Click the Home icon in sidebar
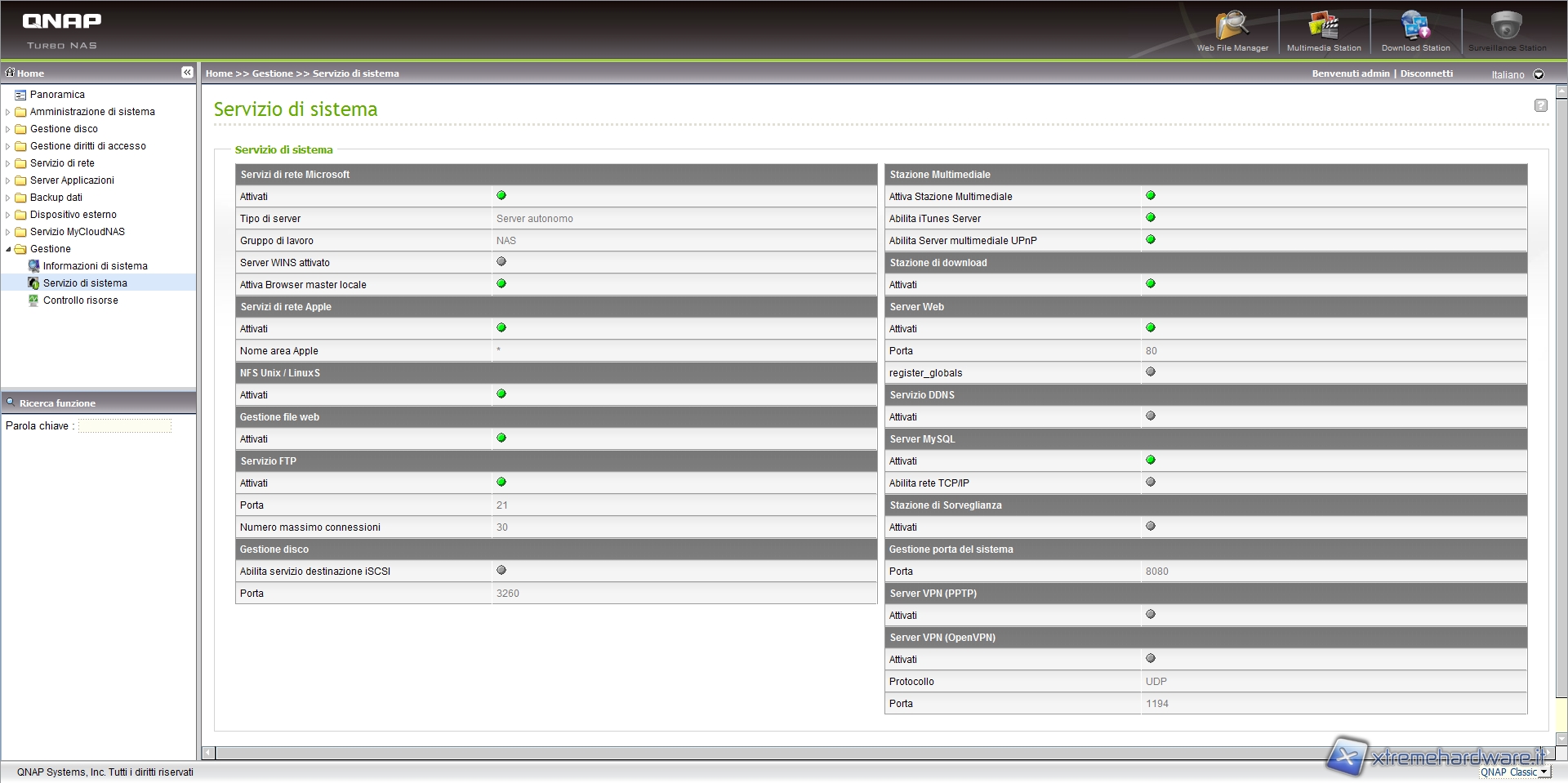 click(x=11, y=73)
